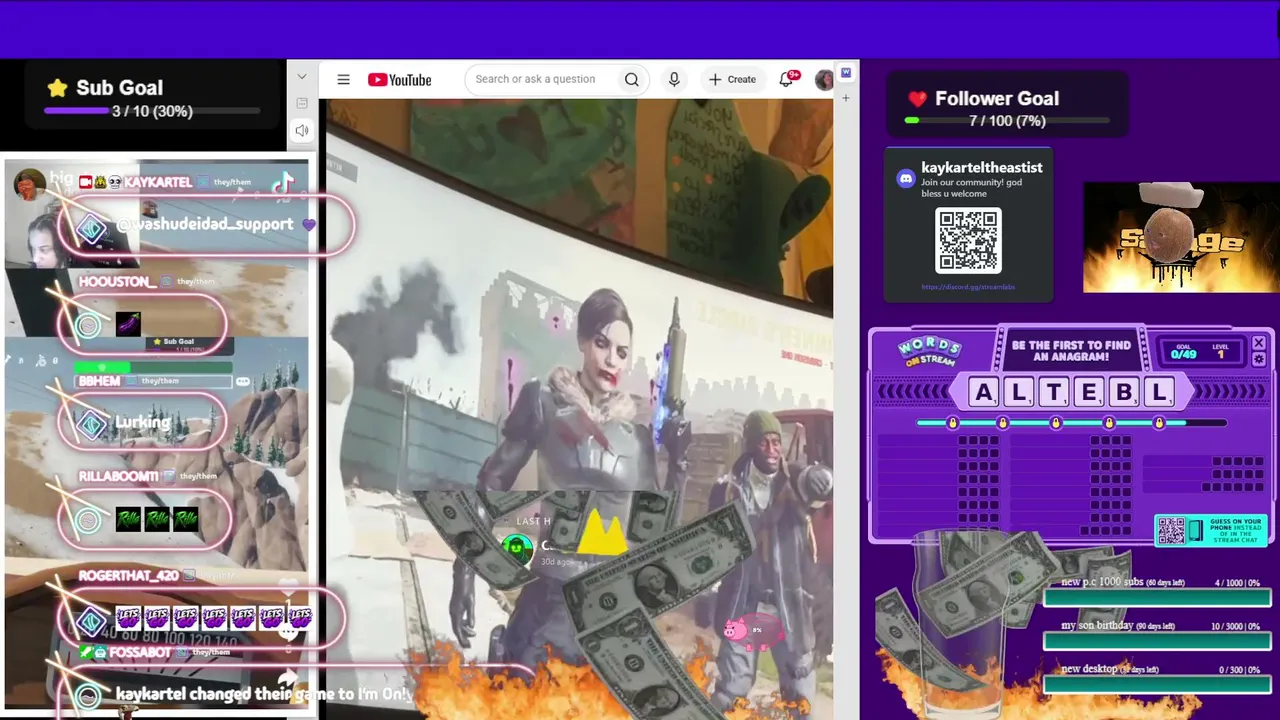
Task: Click the '7 / 100 (7%)' follower count
Action: [1007, 121]
